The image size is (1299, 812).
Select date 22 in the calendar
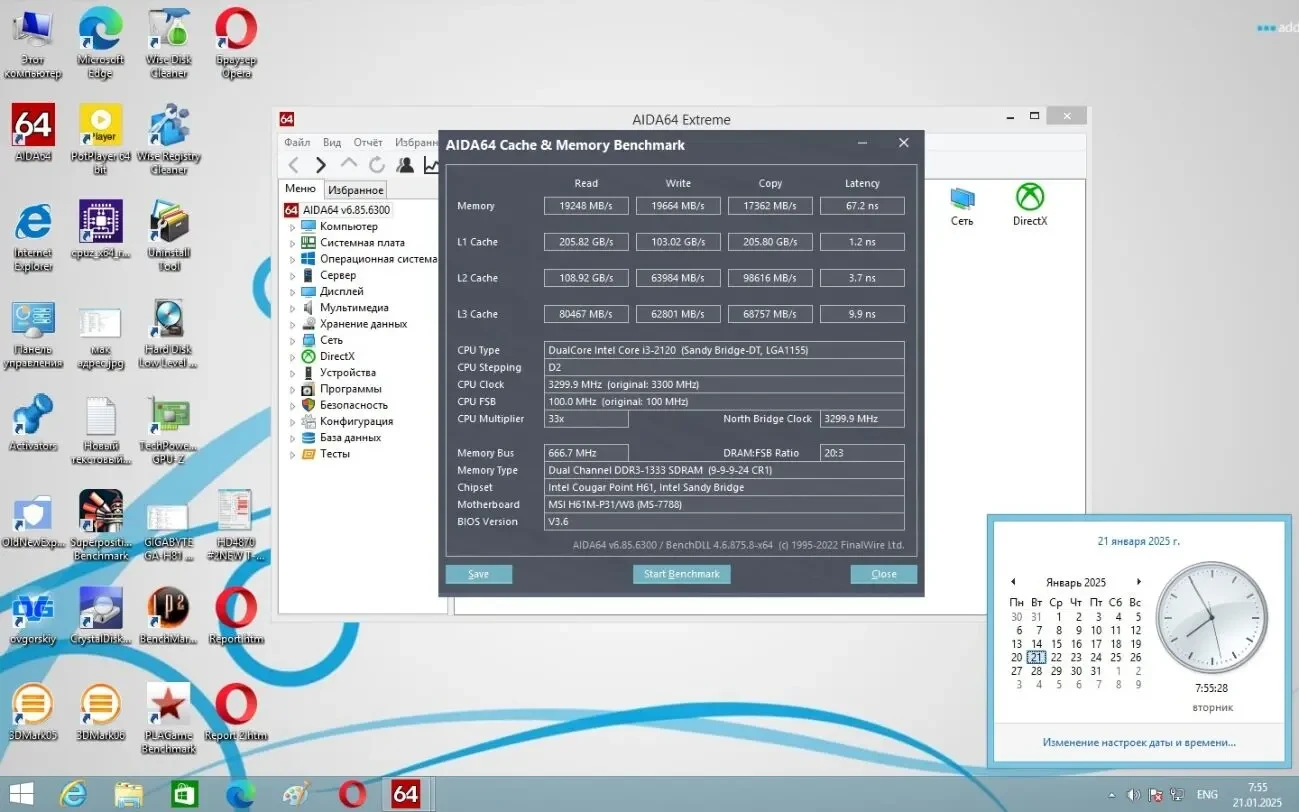pyautogui.click(x=1055, y=657)
